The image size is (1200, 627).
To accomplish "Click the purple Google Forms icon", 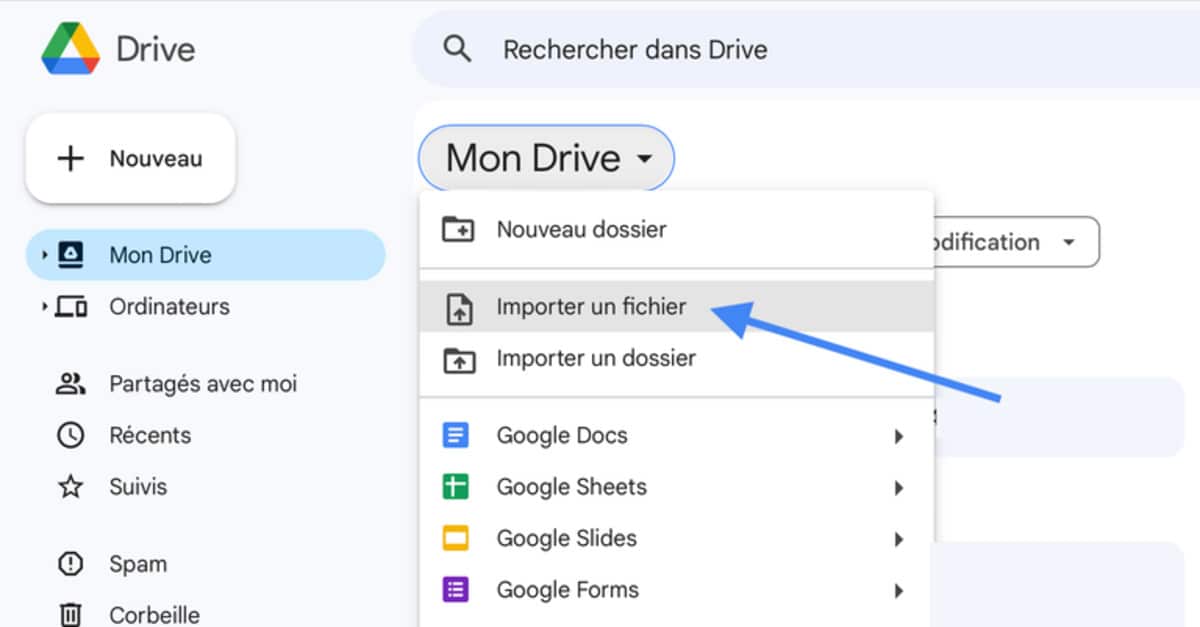I will point(456,590).
